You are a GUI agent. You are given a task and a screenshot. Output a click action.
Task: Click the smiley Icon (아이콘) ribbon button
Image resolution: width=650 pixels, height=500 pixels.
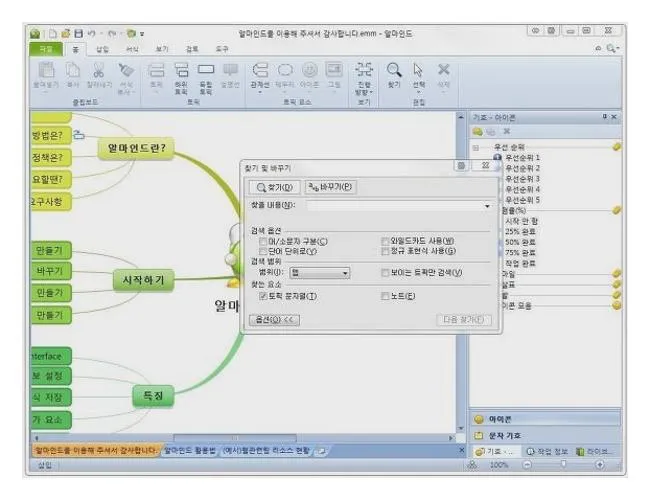click(x=310, y=70)
